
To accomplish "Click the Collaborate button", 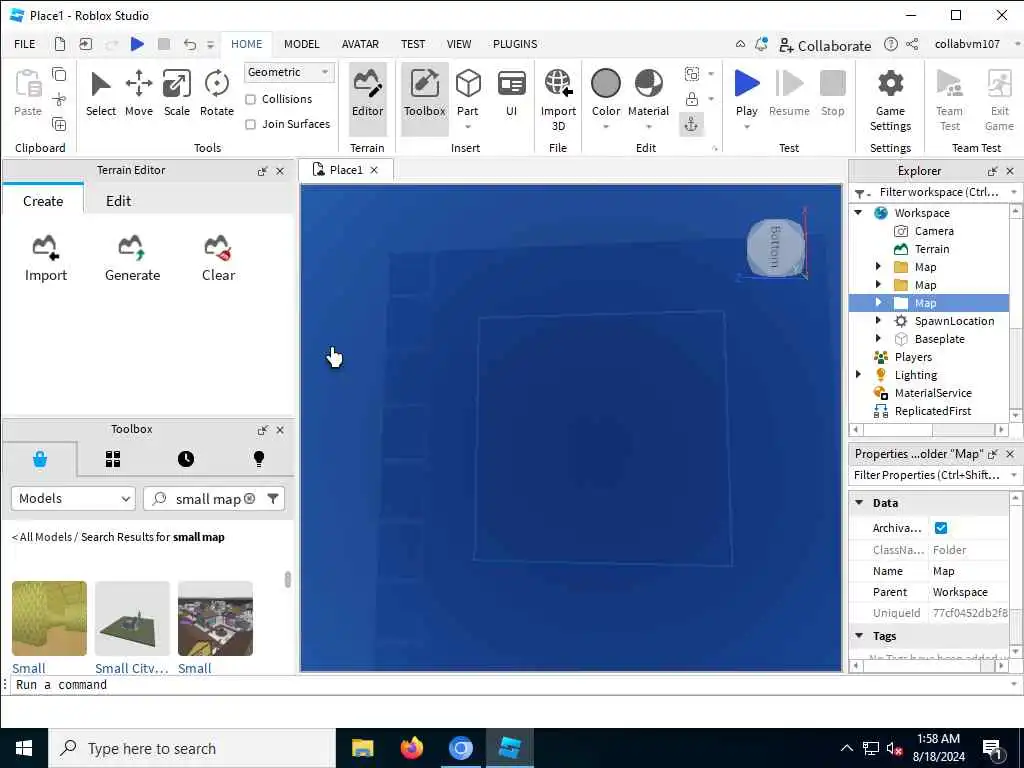I will pyautogui.click(x=825, y=46).
